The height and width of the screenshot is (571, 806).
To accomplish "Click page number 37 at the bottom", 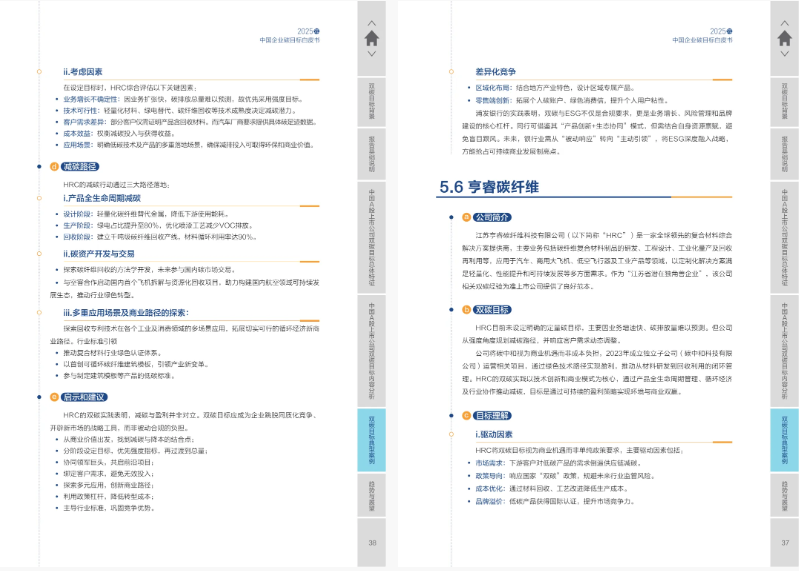I will 785,543.
